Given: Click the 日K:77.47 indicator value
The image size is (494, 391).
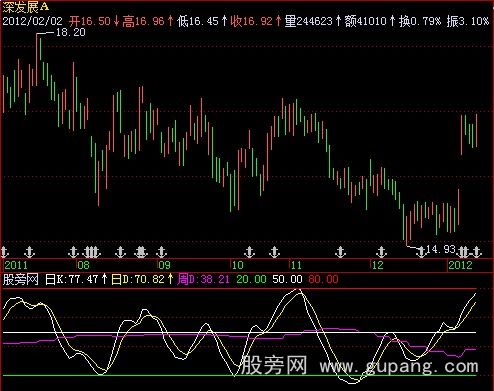Looking at the screenshot, I should tap(72, 279).
